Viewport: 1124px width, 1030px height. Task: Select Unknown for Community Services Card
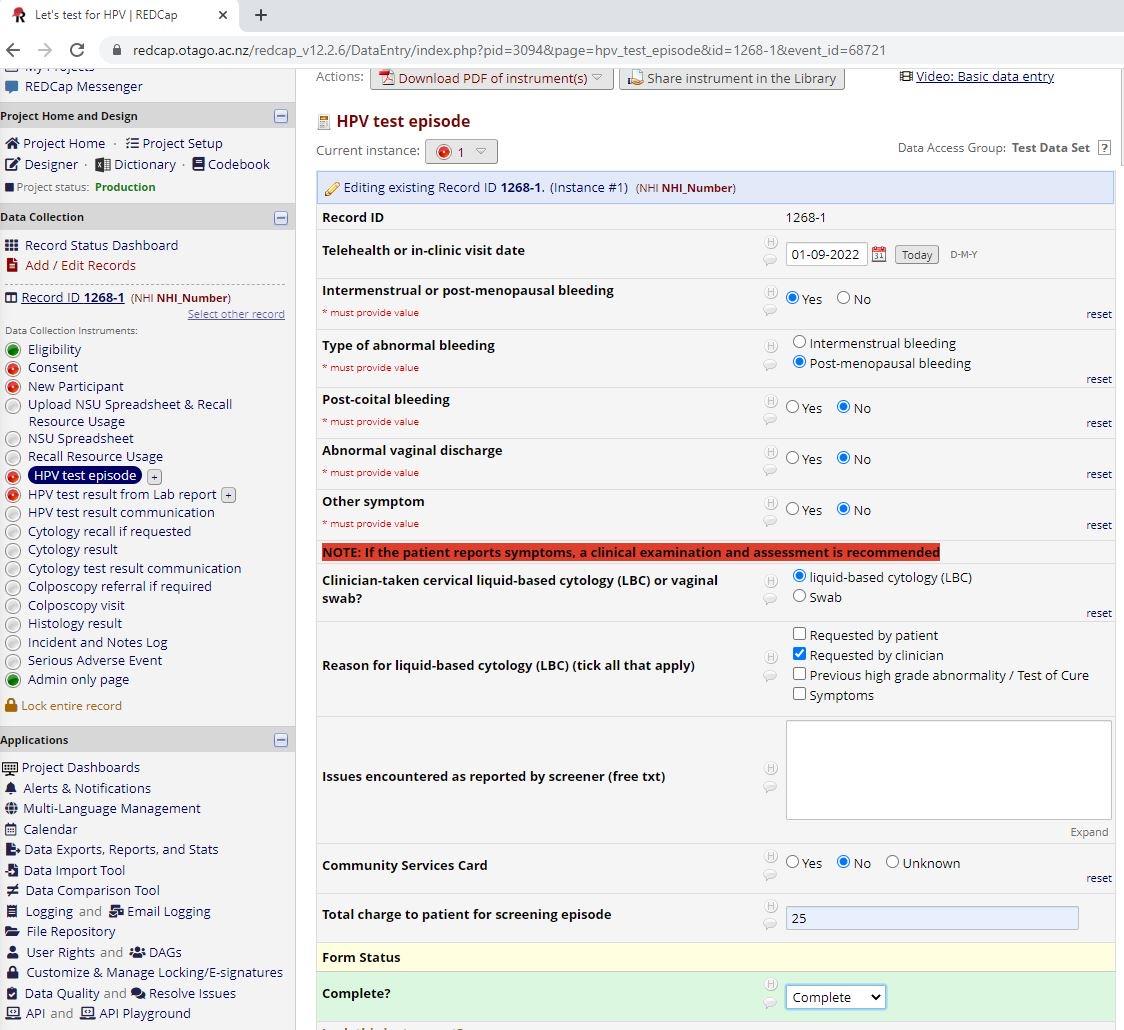[x=892, y=862]
